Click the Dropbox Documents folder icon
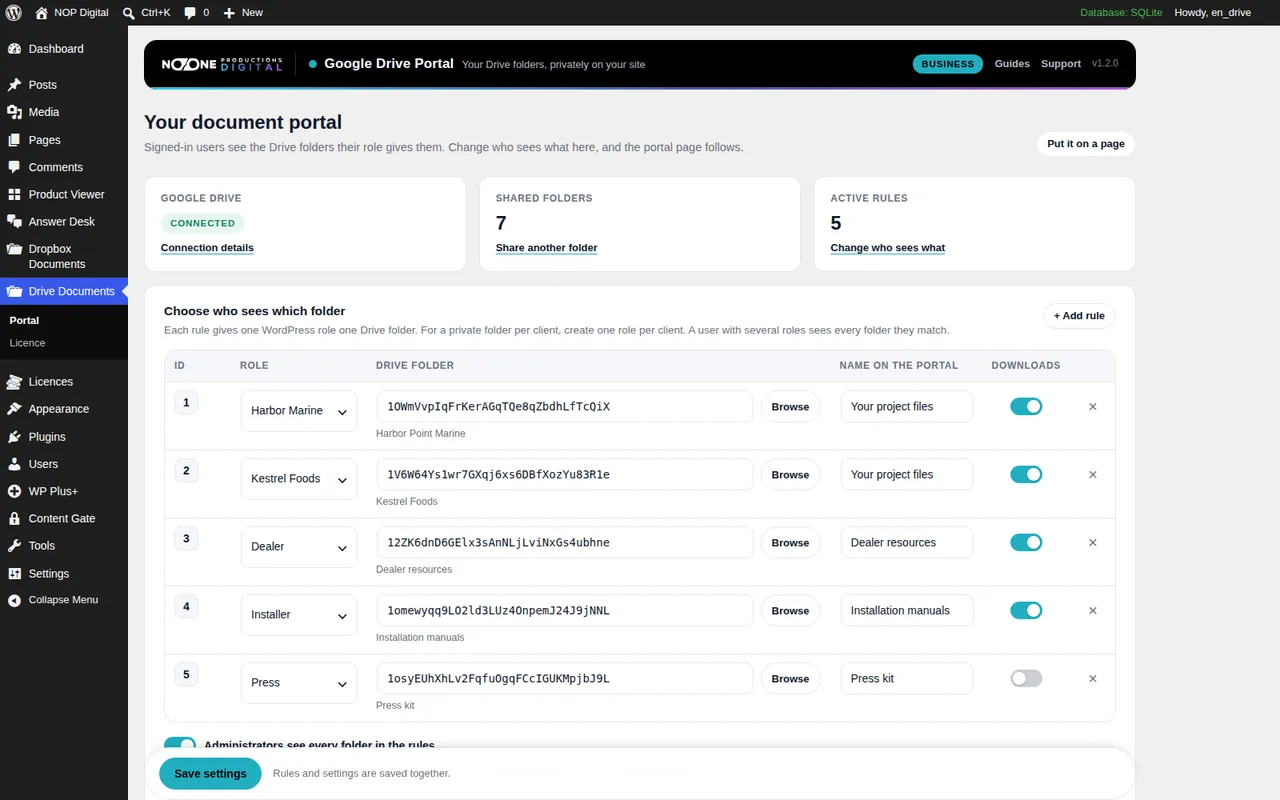Image resolution: width=1280 pixels, height=800 pixels. pos(14,249)
